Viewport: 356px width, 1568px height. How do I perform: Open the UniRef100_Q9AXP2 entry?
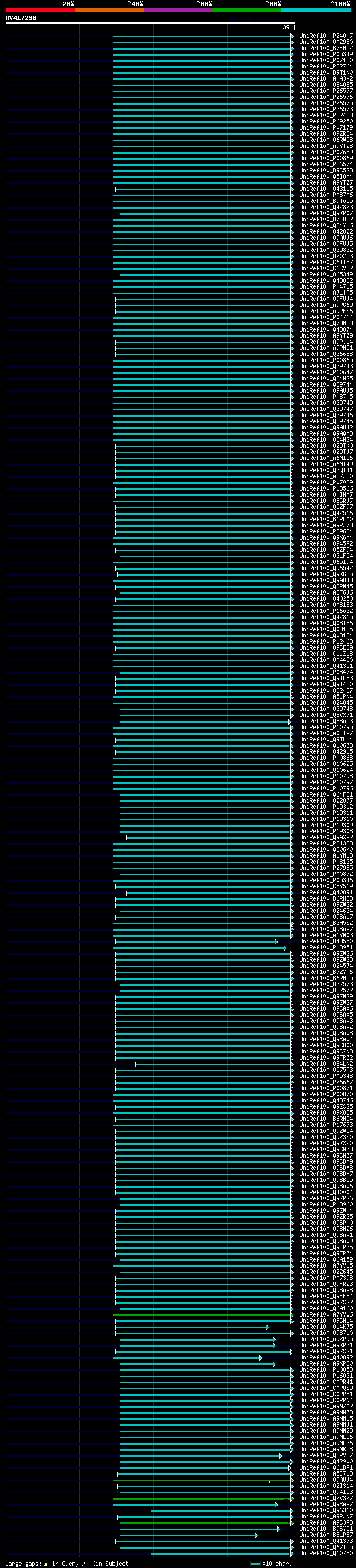(326, 838)
